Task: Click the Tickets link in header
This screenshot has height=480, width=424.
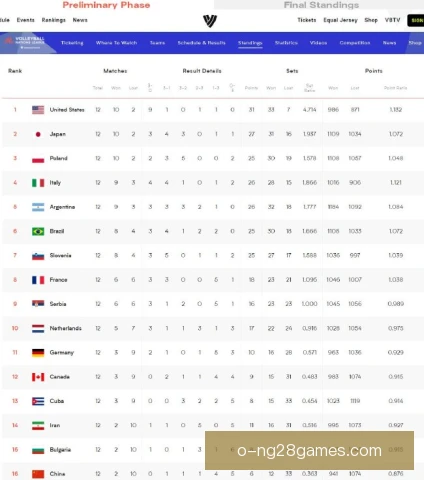Action: coord(307,20)
